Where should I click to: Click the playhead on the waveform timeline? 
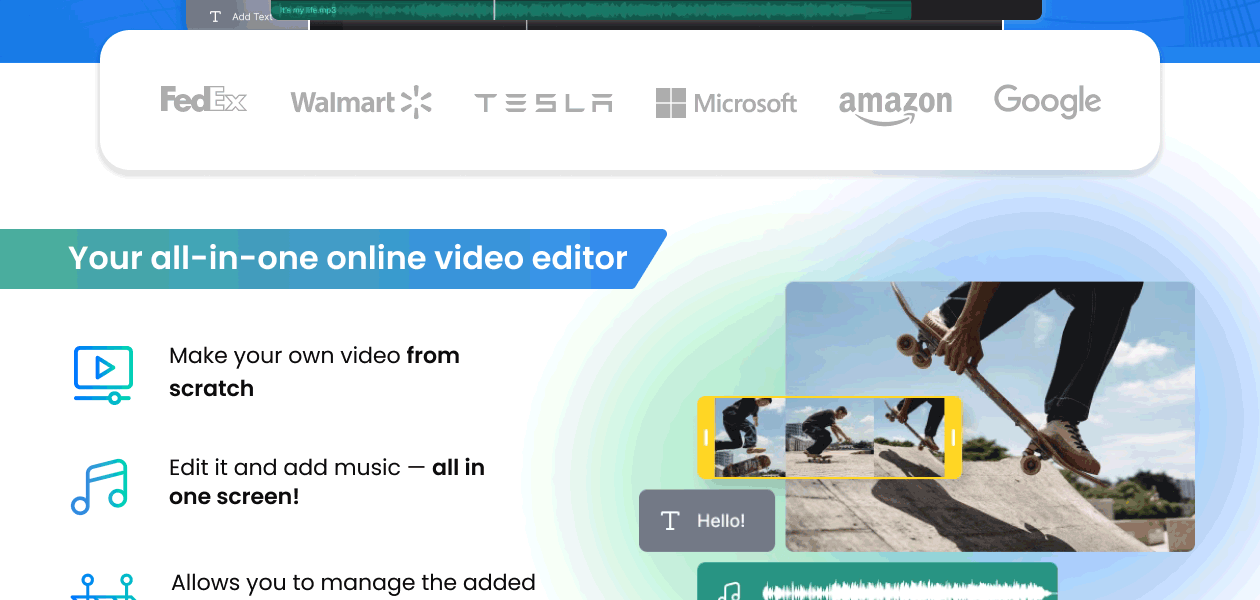point(493,10)
